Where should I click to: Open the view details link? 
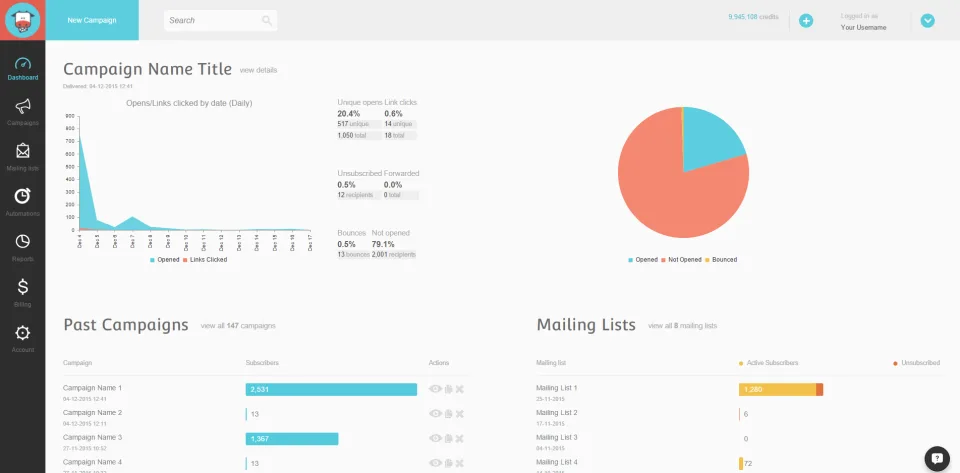tap(258, 70)
